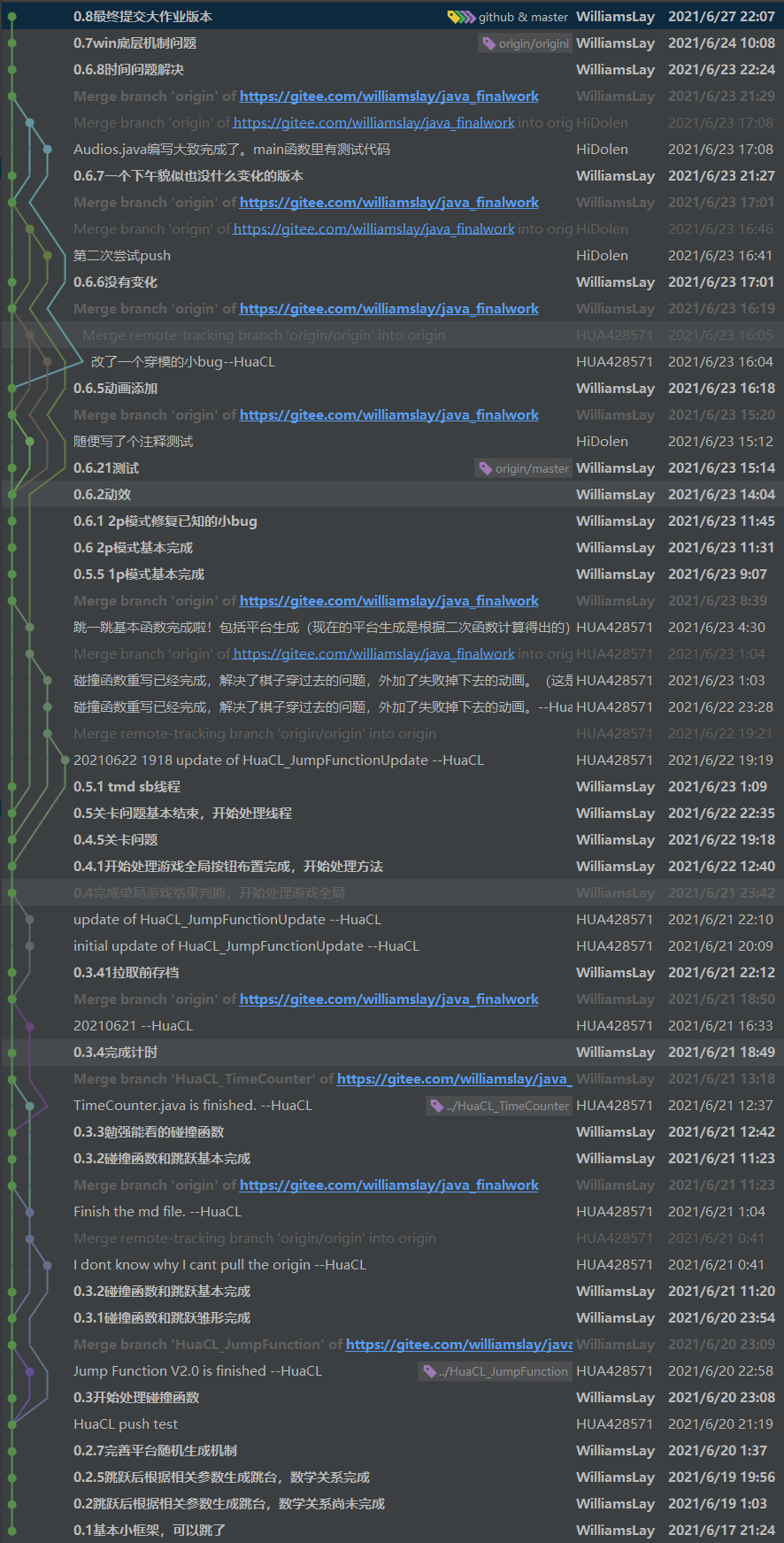The width and height of the screenshot is (784, 1543).
Task: Open gitee link in the 'HuaCL_JumpFunction' merge commit
Action: (x=458, y=1345)
